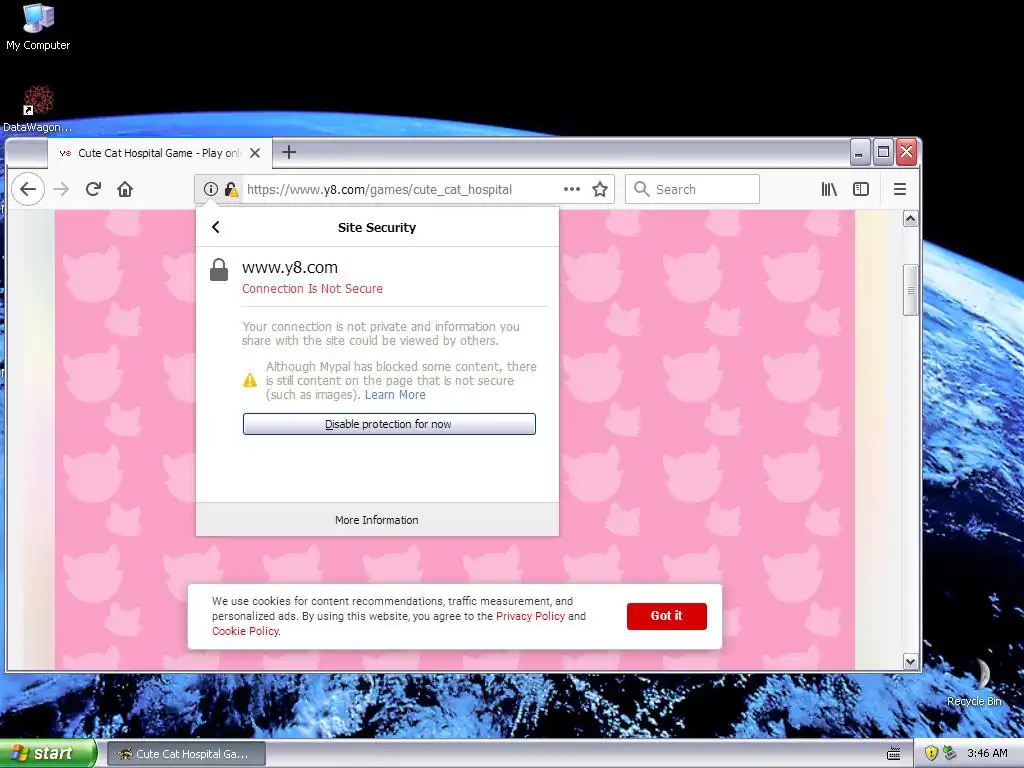Open More Information in security panel

377,520
